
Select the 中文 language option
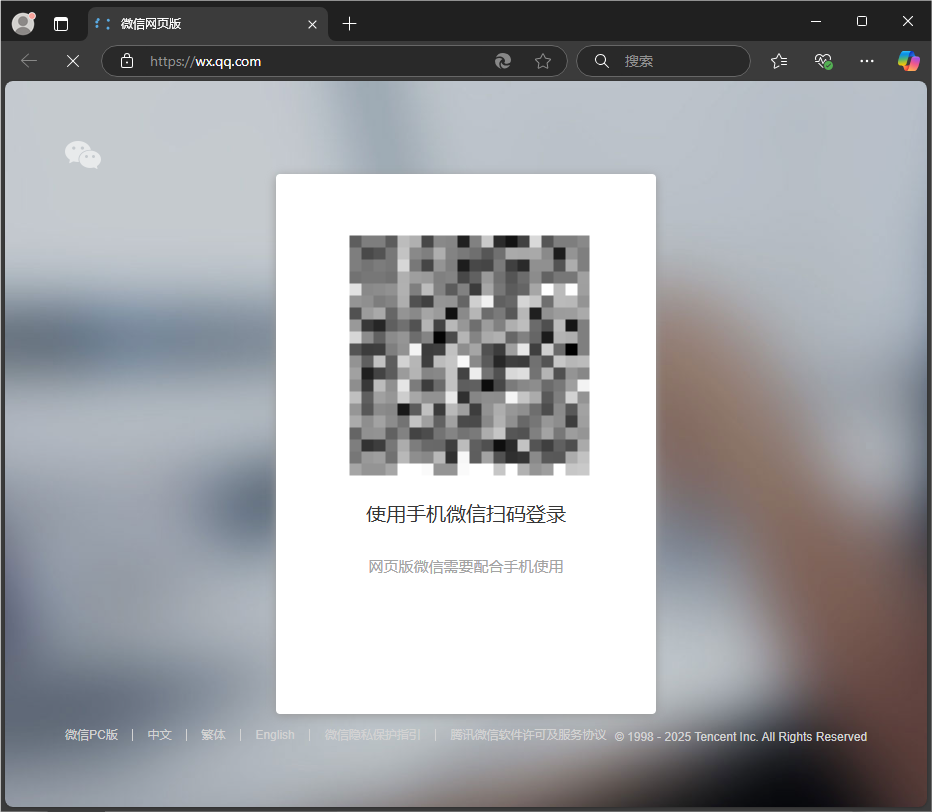159,735
